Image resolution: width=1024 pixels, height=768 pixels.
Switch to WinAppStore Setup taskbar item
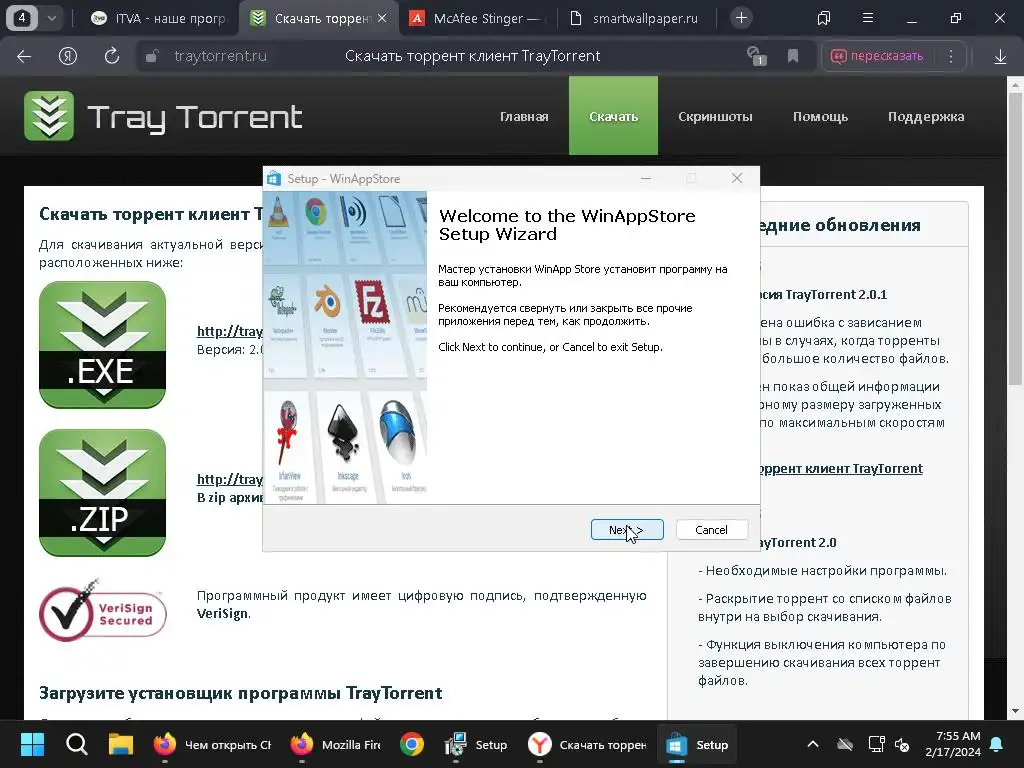[697, 744]
